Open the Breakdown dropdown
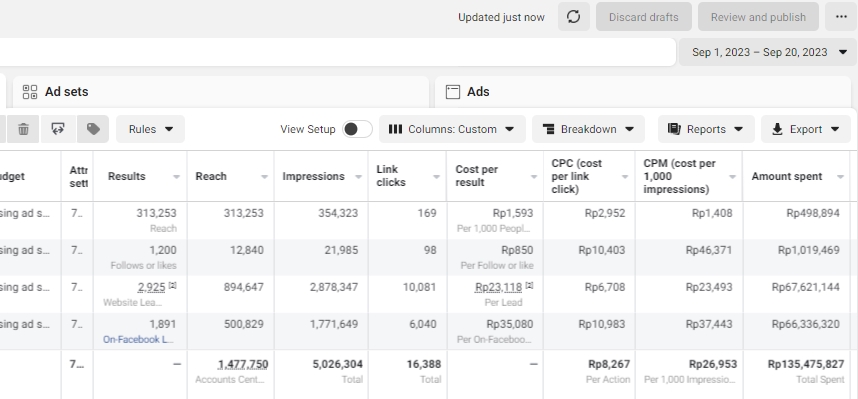This screenshot has width=858, height=399. click(x=588, y=129)
